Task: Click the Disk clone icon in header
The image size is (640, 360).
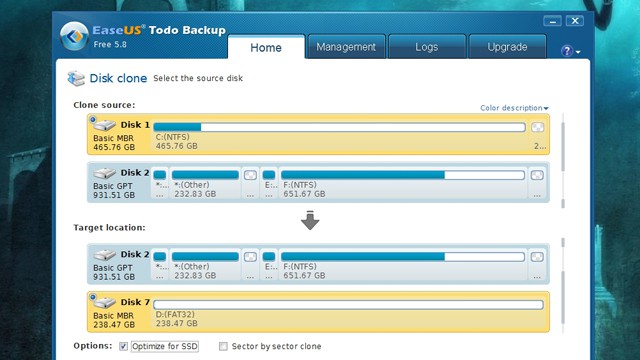Action: [76, 78]
